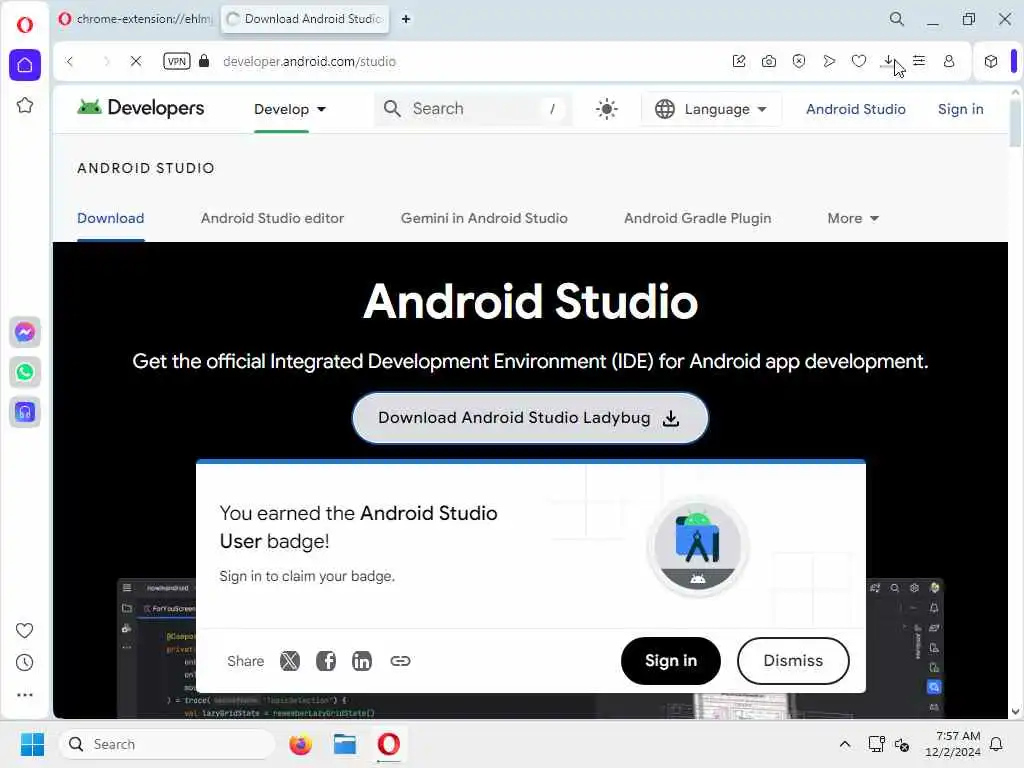1024x768 pixels.
Task: Open the Android Studio header link
Action: click(856, 109)
